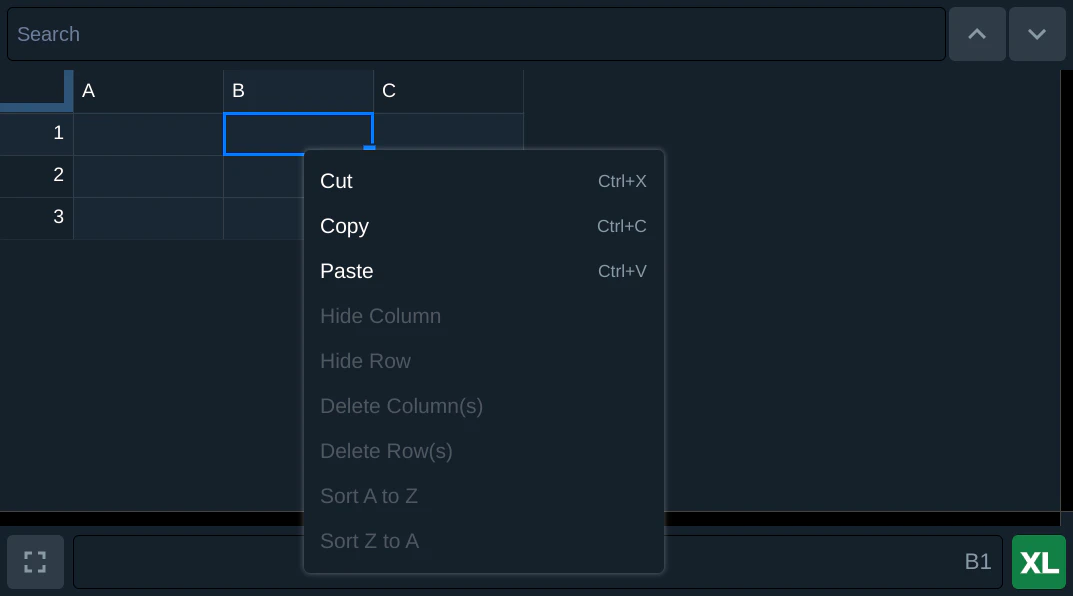Click Hide Column in the context menu
This screenshot has width=1073, height=596.
(483, 316)
